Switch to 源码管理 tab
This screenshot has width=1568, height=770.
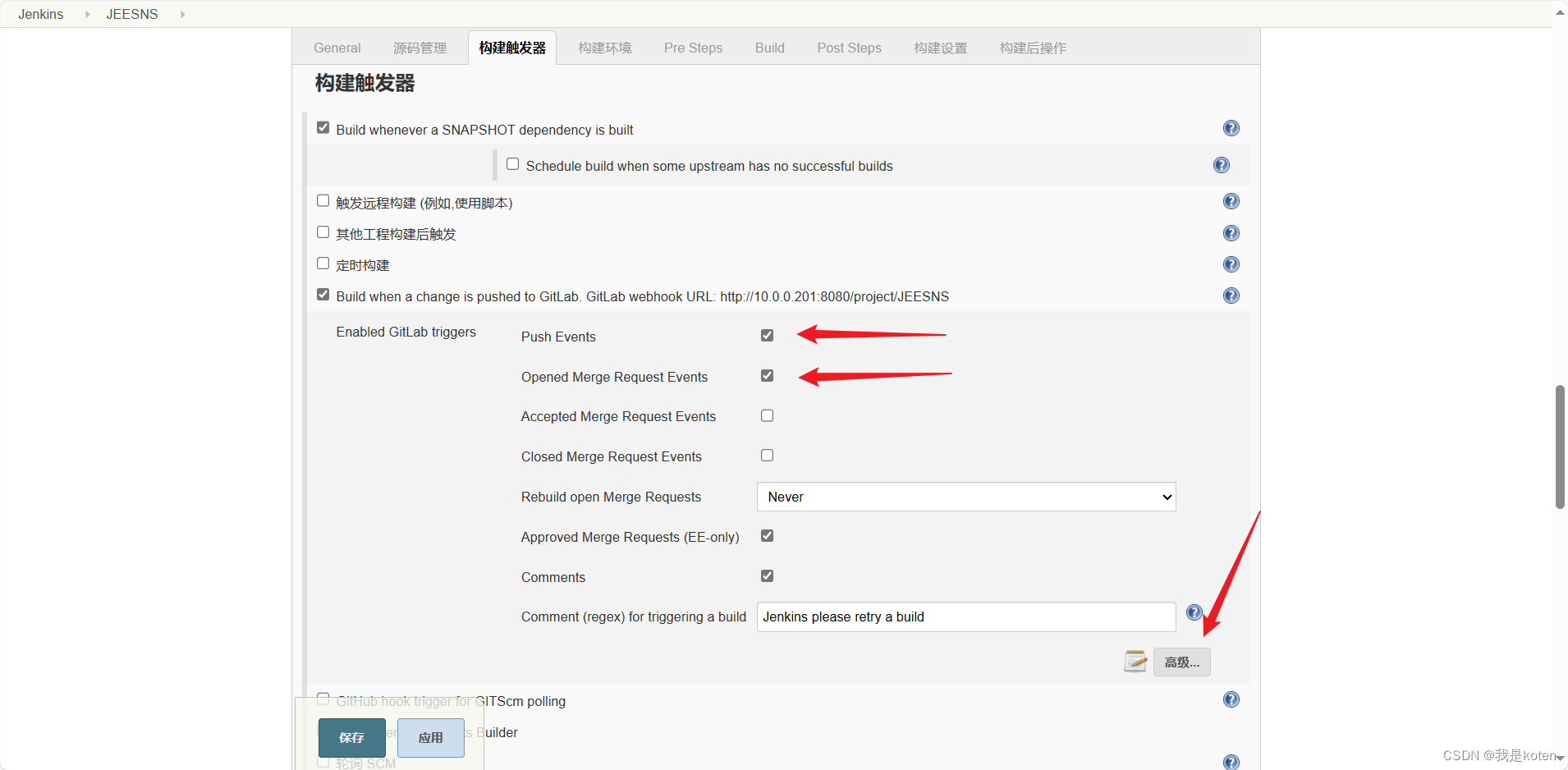click(420, 48)
